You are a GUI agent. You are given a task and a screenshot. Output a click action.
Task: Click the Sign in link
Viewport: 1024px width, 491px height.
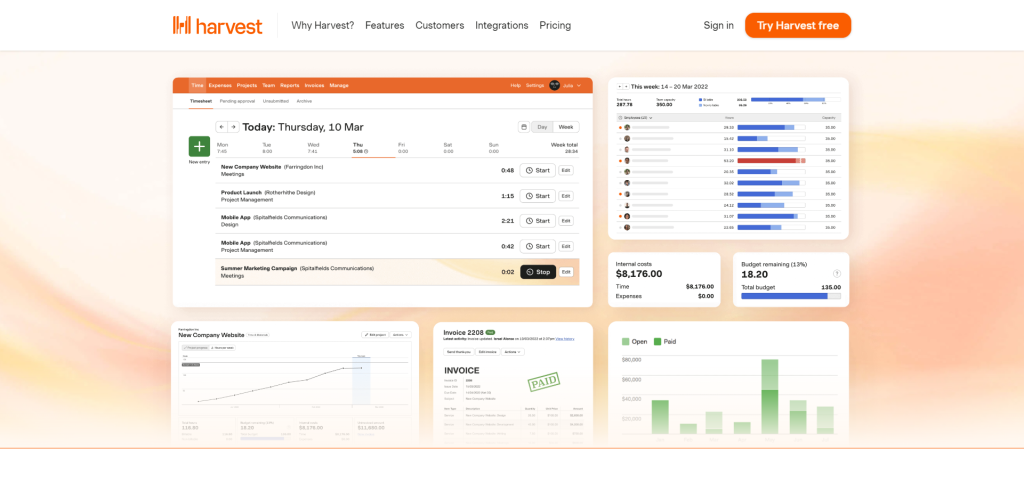click(x=718, y=25)
